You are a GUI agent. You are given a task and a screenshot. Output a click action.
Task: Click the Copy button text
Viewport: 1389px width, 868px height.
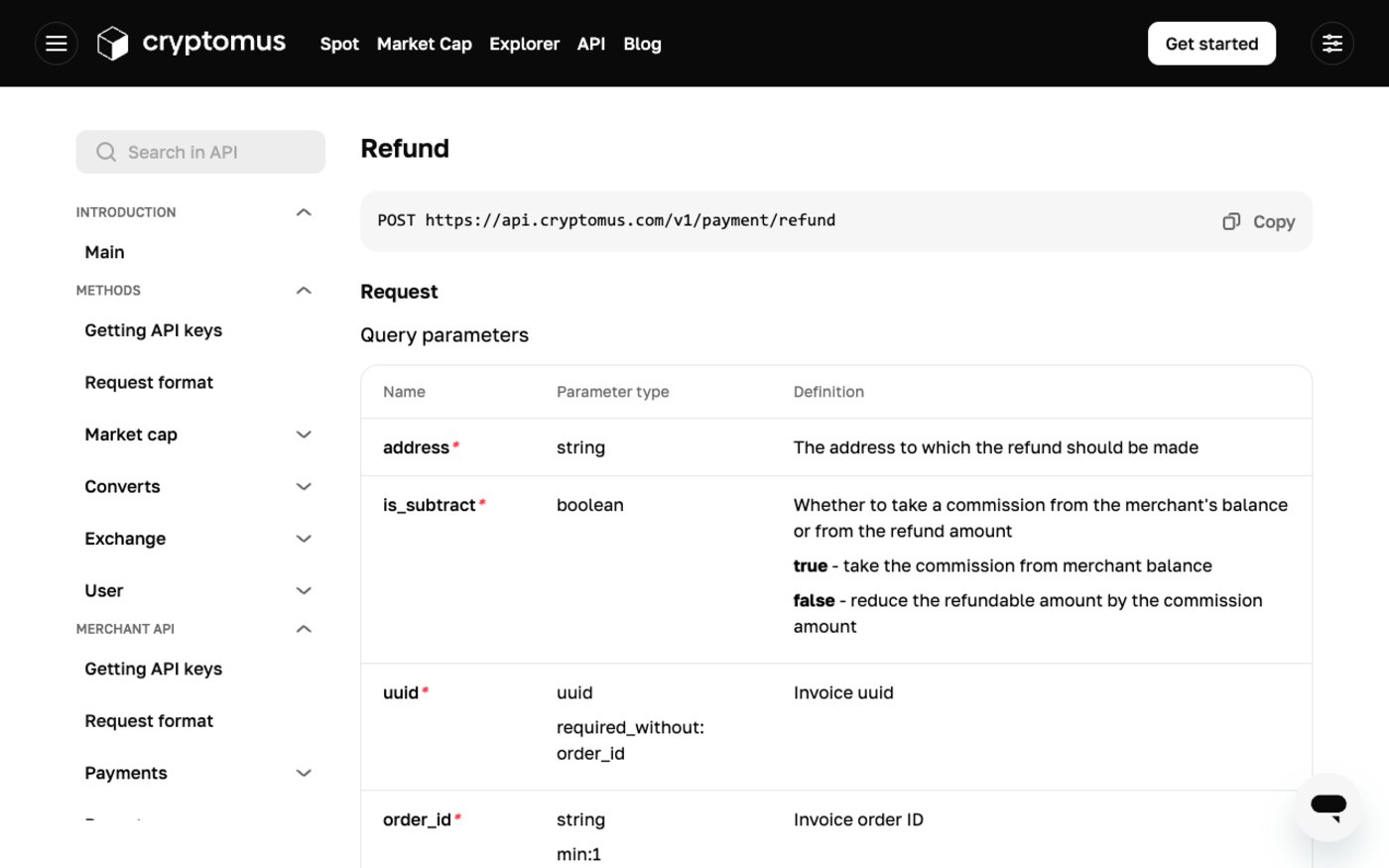click(x=1274, y=222)
